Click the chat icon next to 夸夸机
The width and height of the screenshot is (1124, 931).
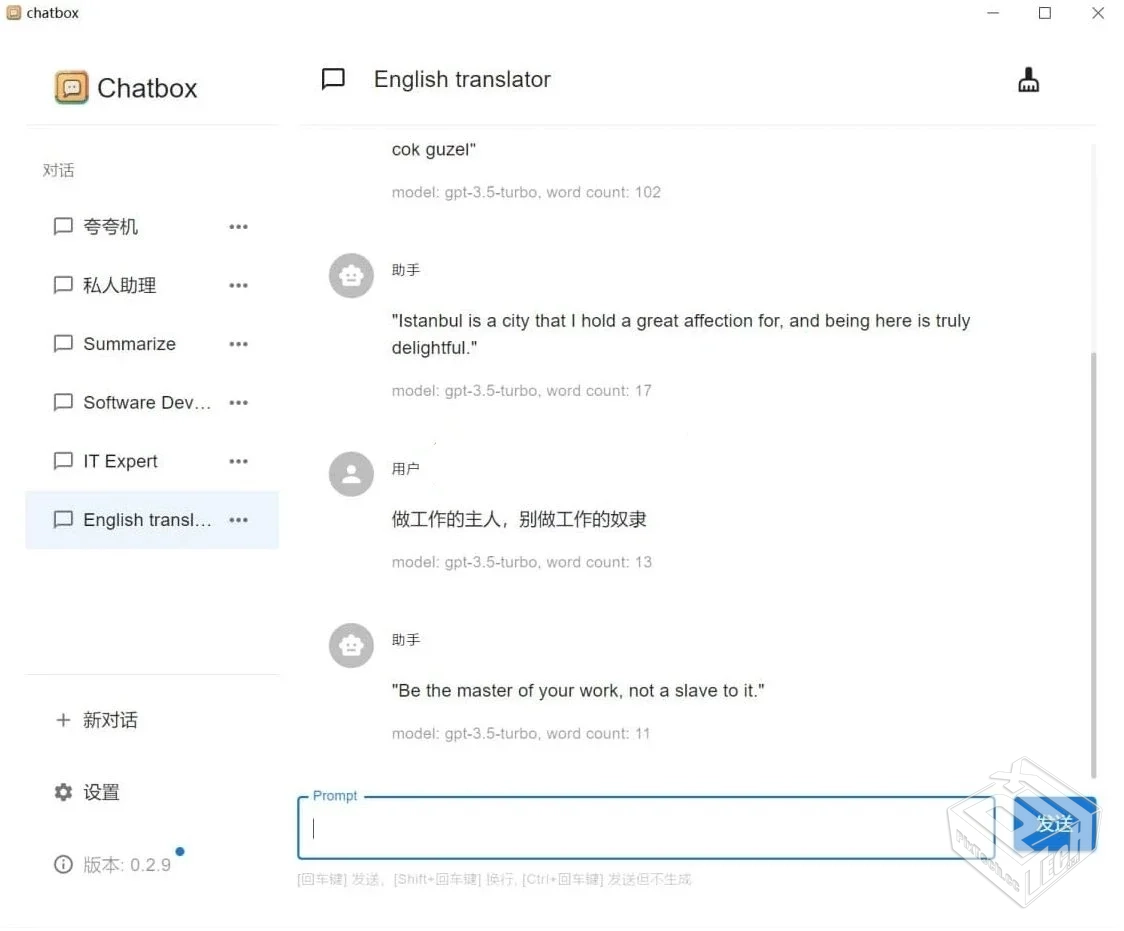coord(63,226)
